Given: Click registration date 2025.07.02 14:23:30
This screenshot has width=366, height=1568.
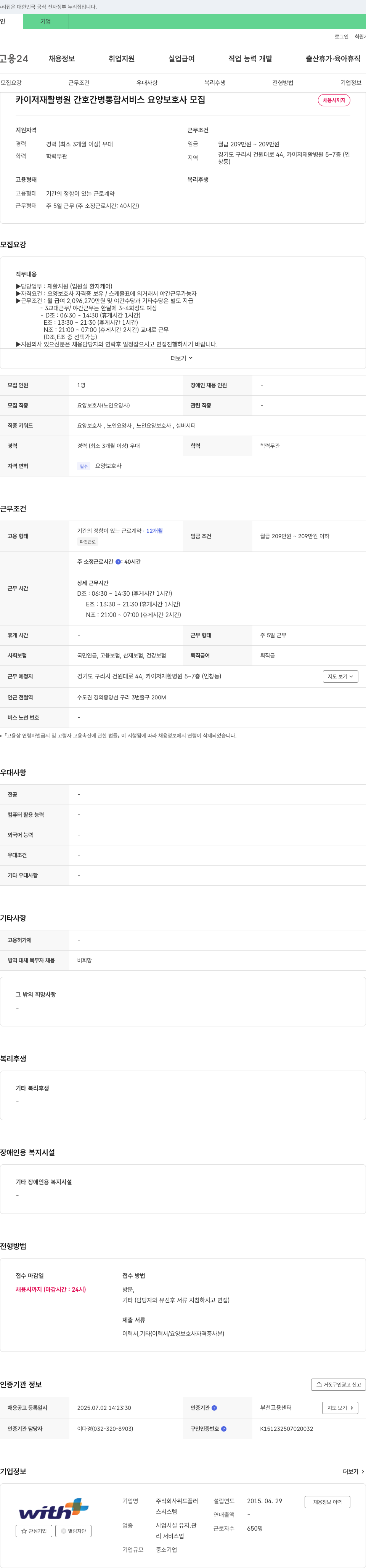Looking at the screenshot, I should (104, 1408).
